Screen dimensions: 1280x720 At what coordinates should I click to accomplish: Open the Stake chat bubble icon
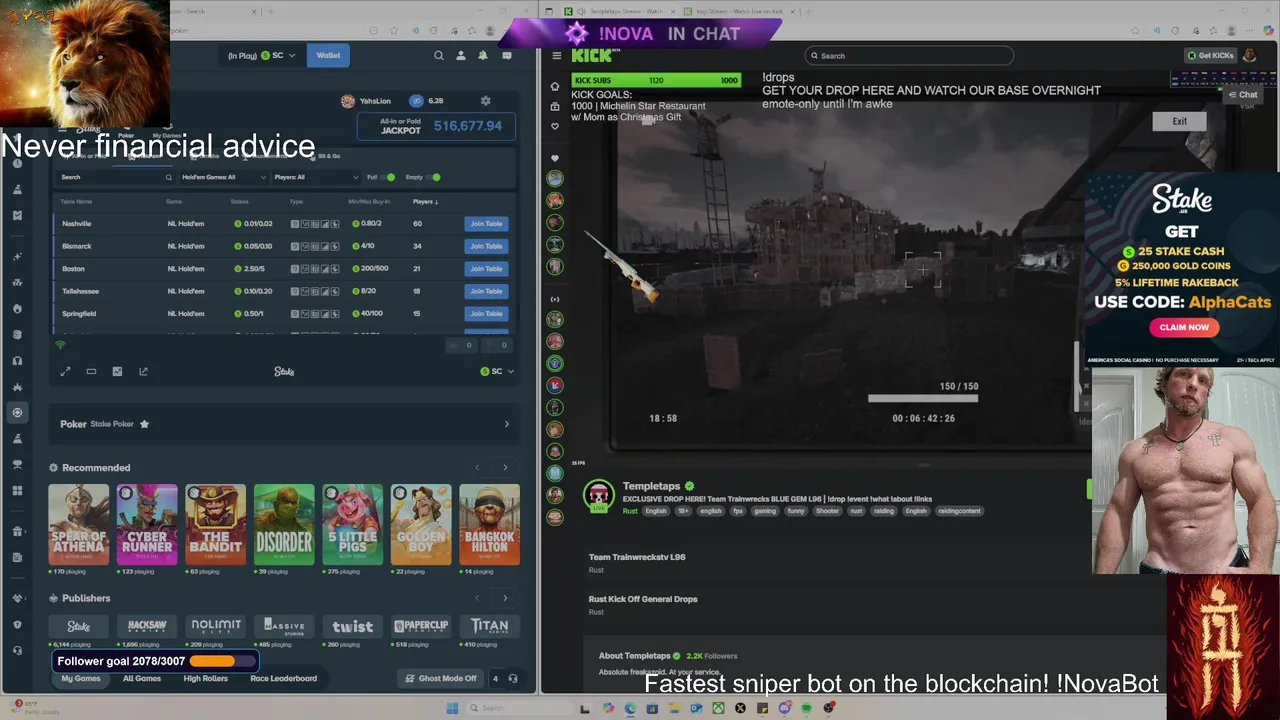pos(507,56)
